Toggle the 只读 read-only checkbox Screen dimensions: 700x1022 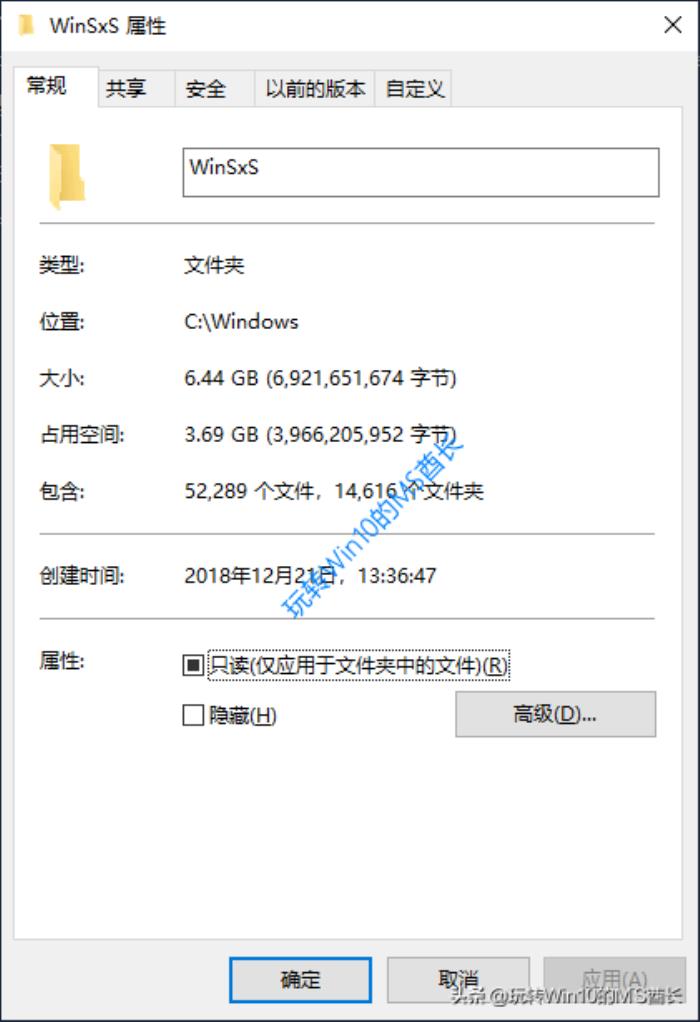(x=193, y=665)
